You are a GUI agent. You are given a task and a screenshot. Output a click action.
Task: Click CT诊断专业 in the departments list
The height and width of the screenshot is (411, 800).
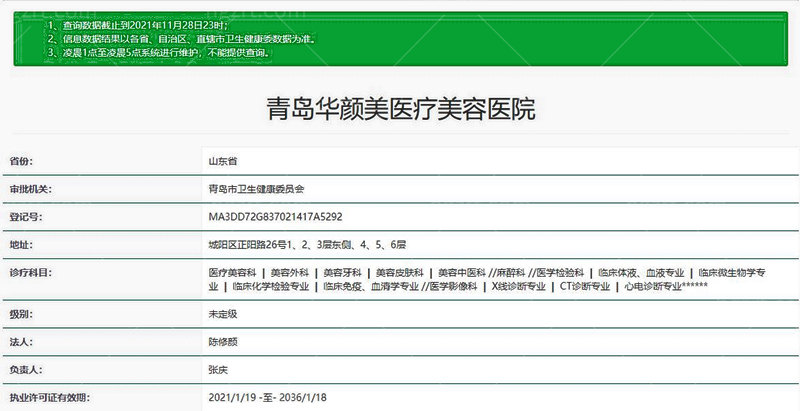(585, 286)
